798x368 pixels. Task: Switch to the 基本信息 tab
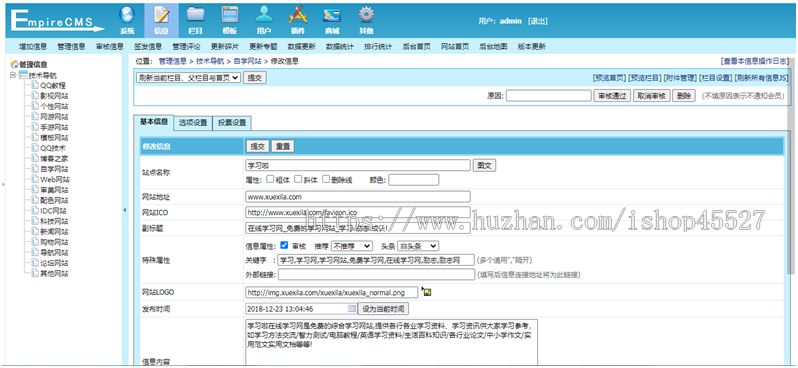point(153,122)
